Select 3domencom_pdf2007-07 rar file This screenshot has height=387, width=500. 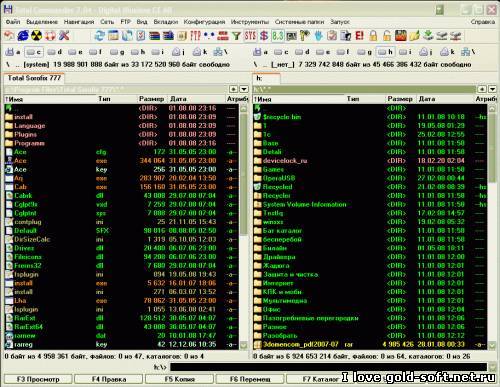[x=370, y=344]
